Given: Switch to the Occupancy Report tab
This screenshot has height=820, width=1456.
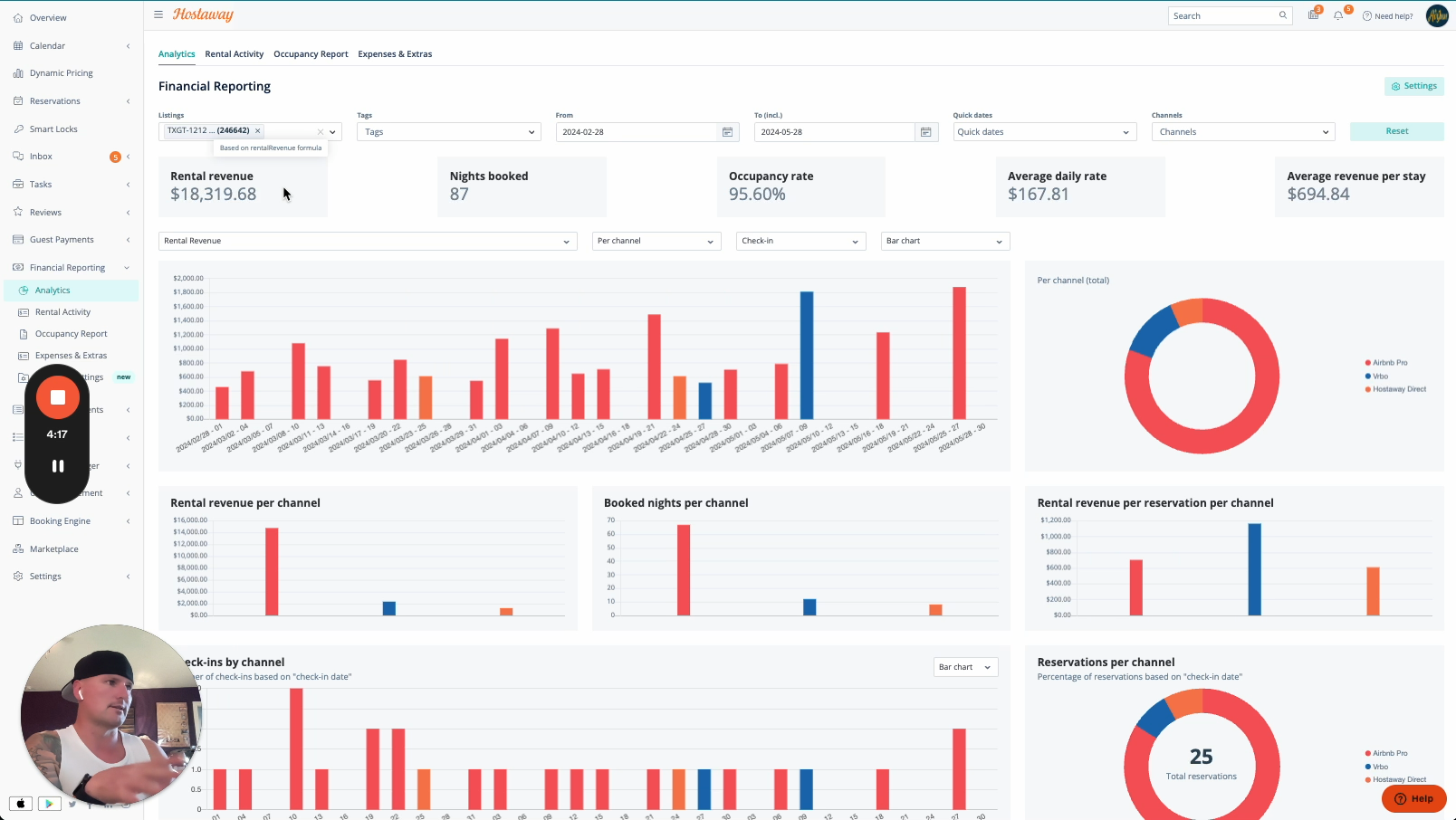Looking at the screenshot, I should (x=311, y=54).
